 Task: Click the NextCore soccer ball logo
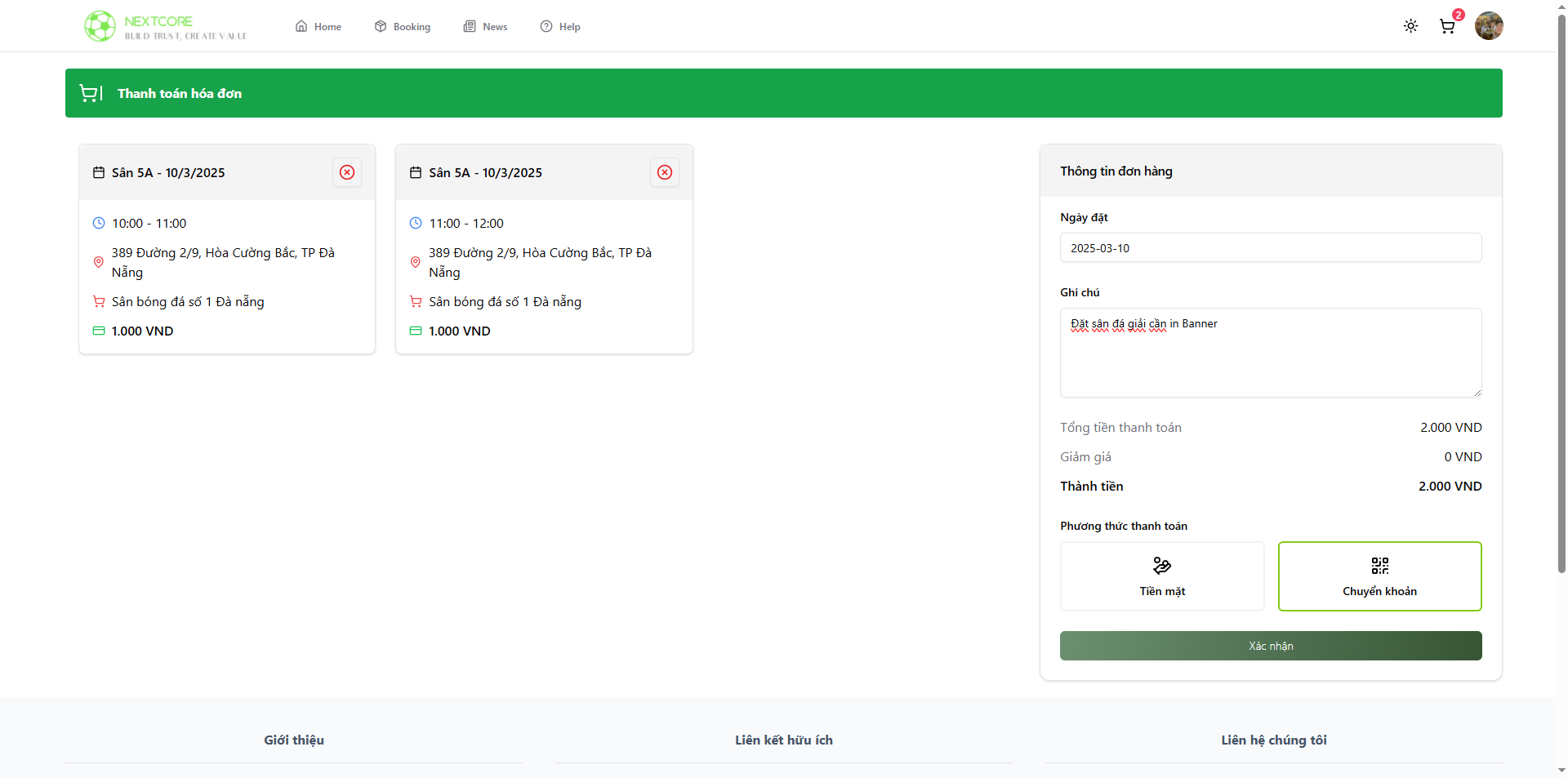point(100,26)
